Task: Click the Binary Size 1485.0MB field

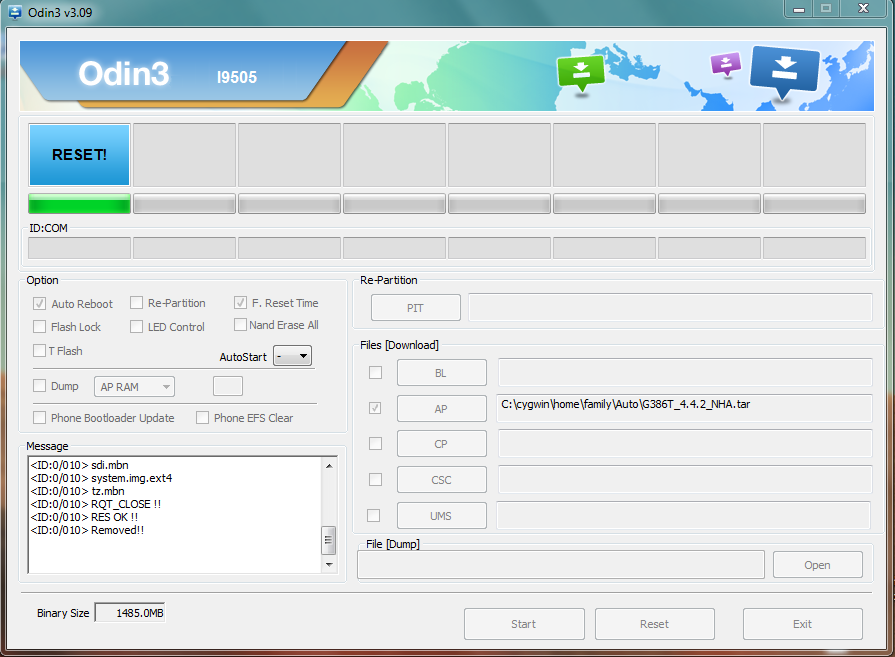Action: point(130,612)
